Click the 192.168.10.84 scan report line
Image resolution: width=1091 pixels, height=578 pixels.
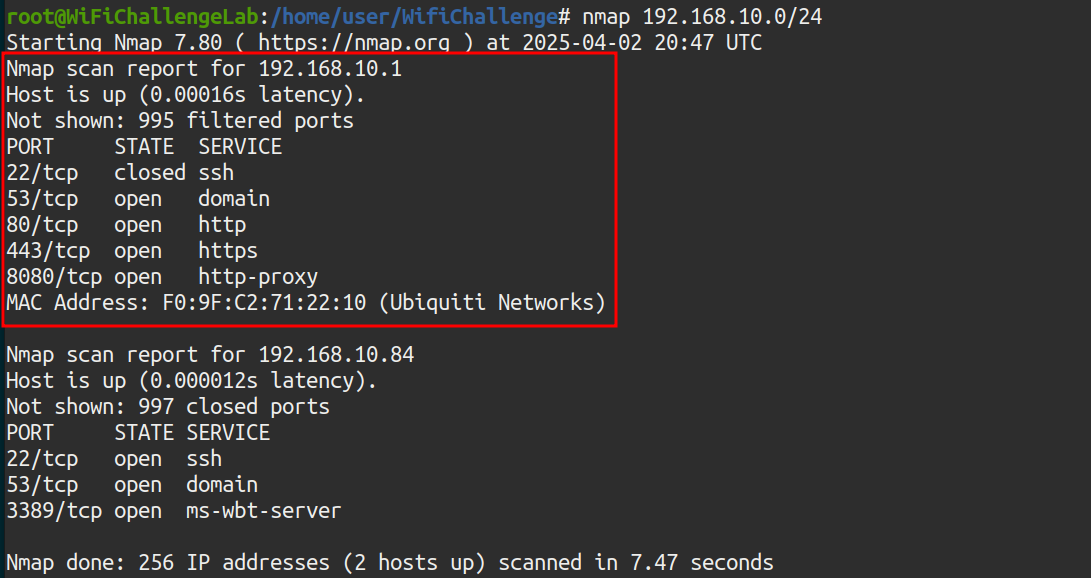click(210, 355)
